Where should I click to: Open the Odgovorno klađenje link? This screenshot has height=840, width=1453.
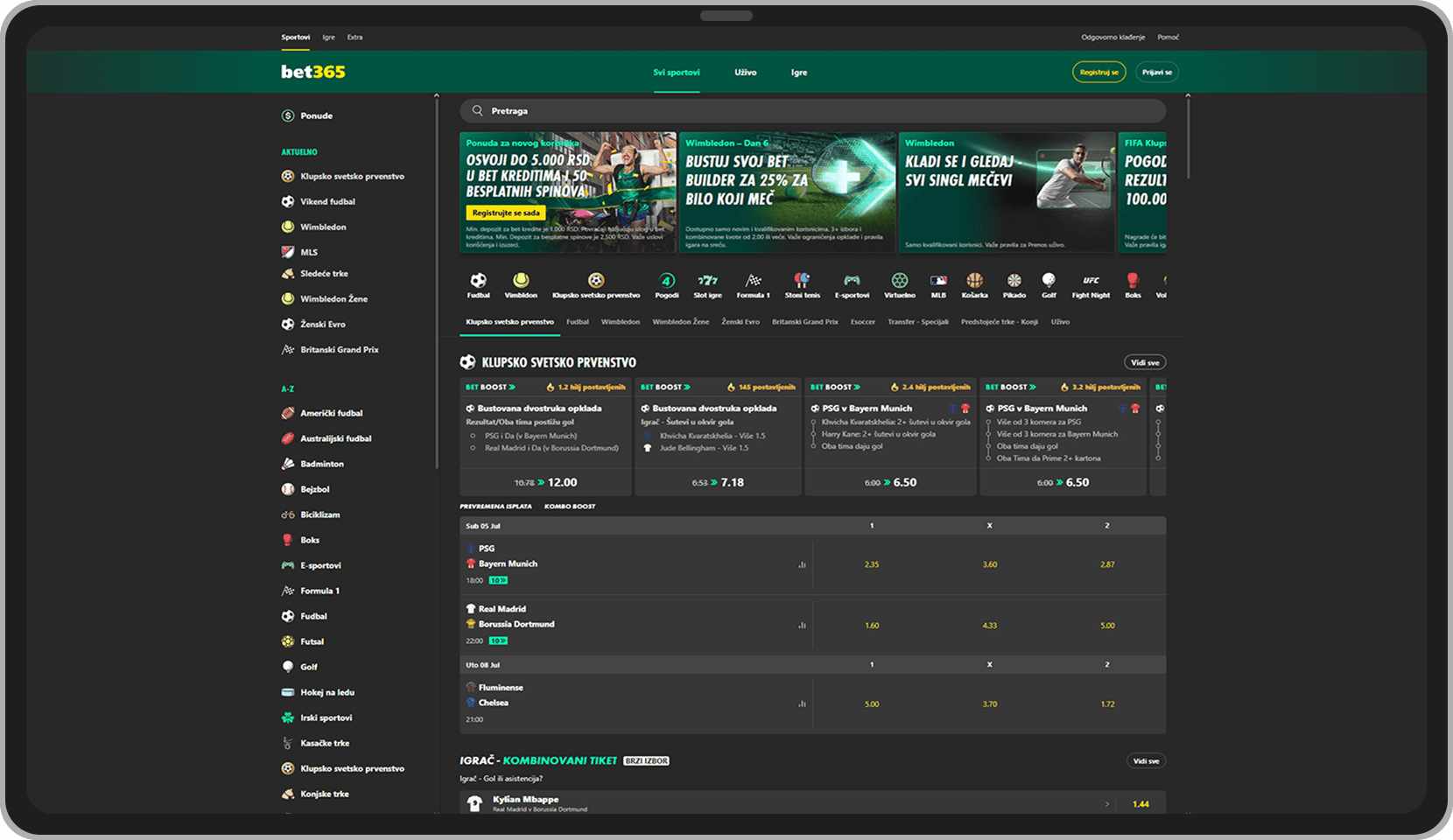(1113, 38)
